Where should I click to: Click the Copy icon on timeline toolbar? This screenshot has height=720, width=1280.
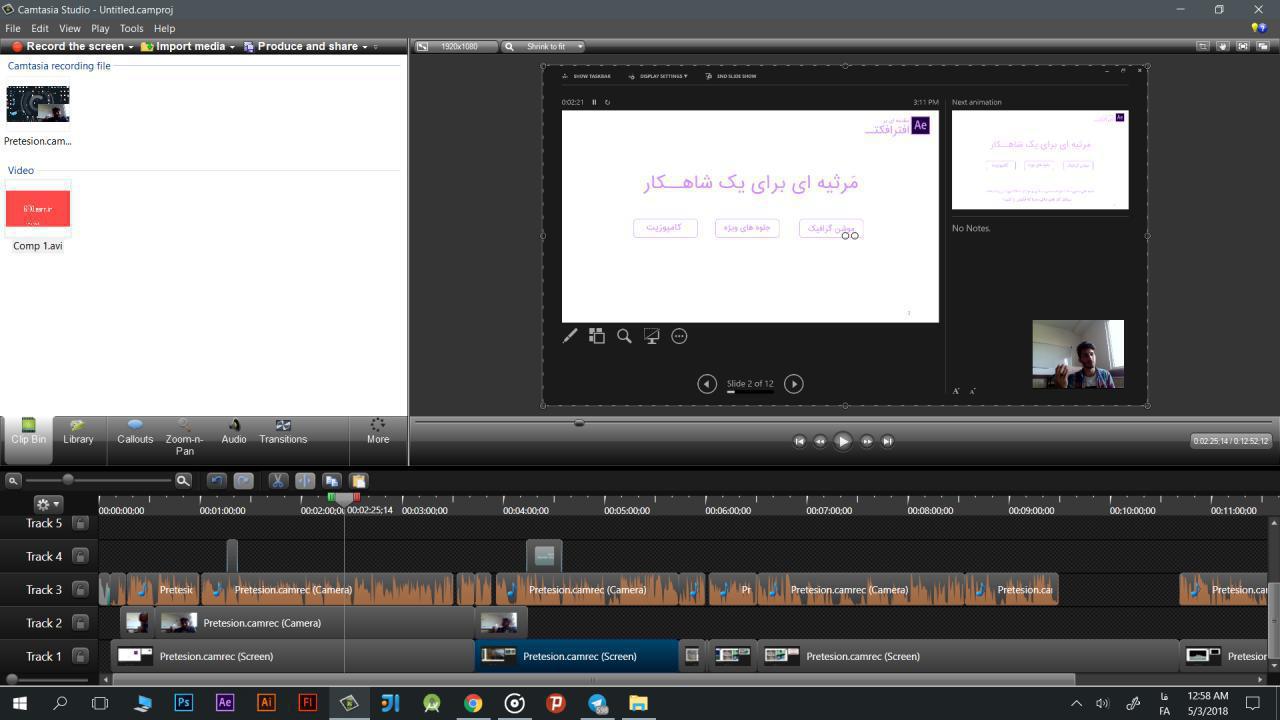coord(332,481)
